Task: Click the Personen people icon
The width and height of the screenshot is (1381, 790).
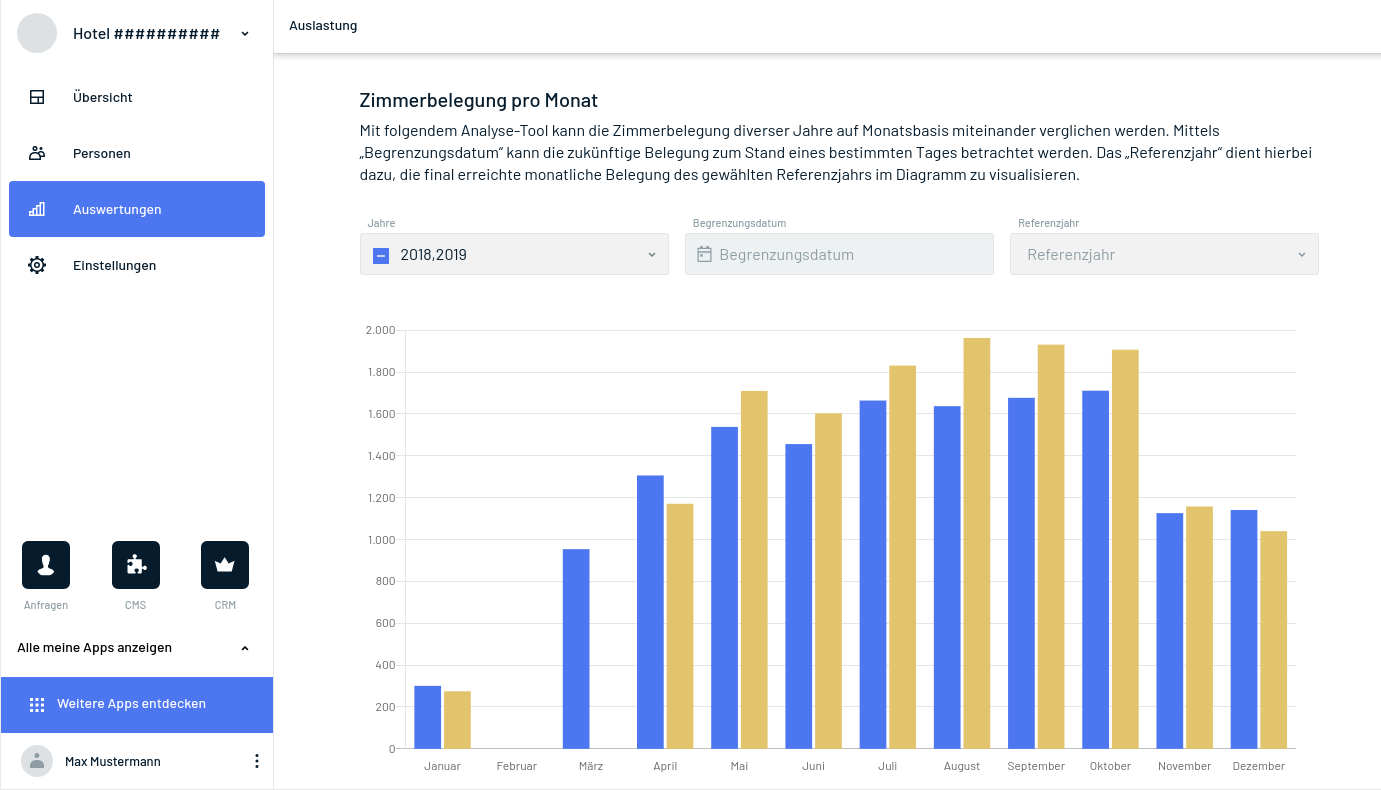Action: click(x=37, y=154)
